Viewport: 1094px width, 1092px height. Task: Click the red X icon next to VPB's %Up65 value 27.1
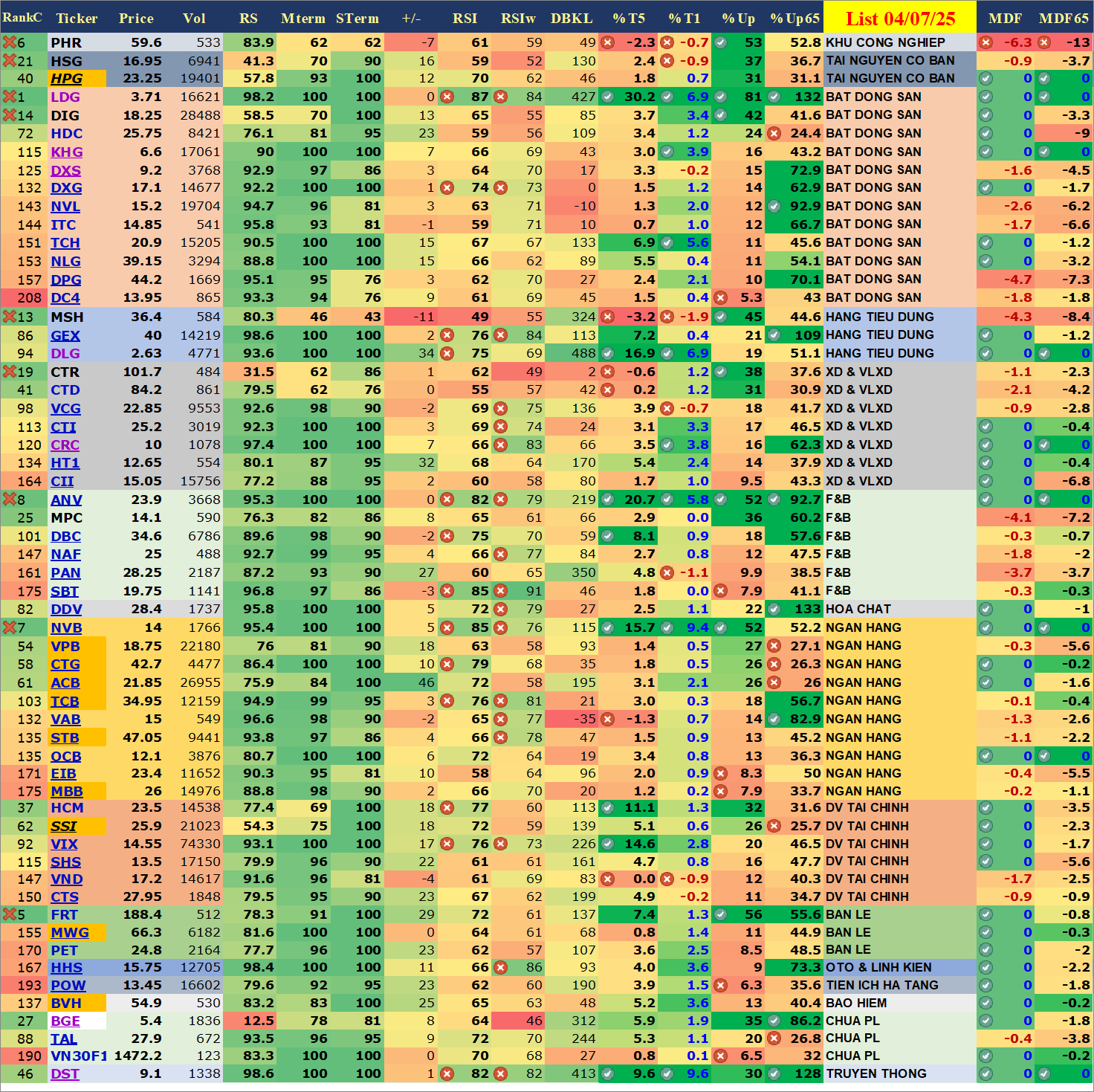(x=774, y=646)
